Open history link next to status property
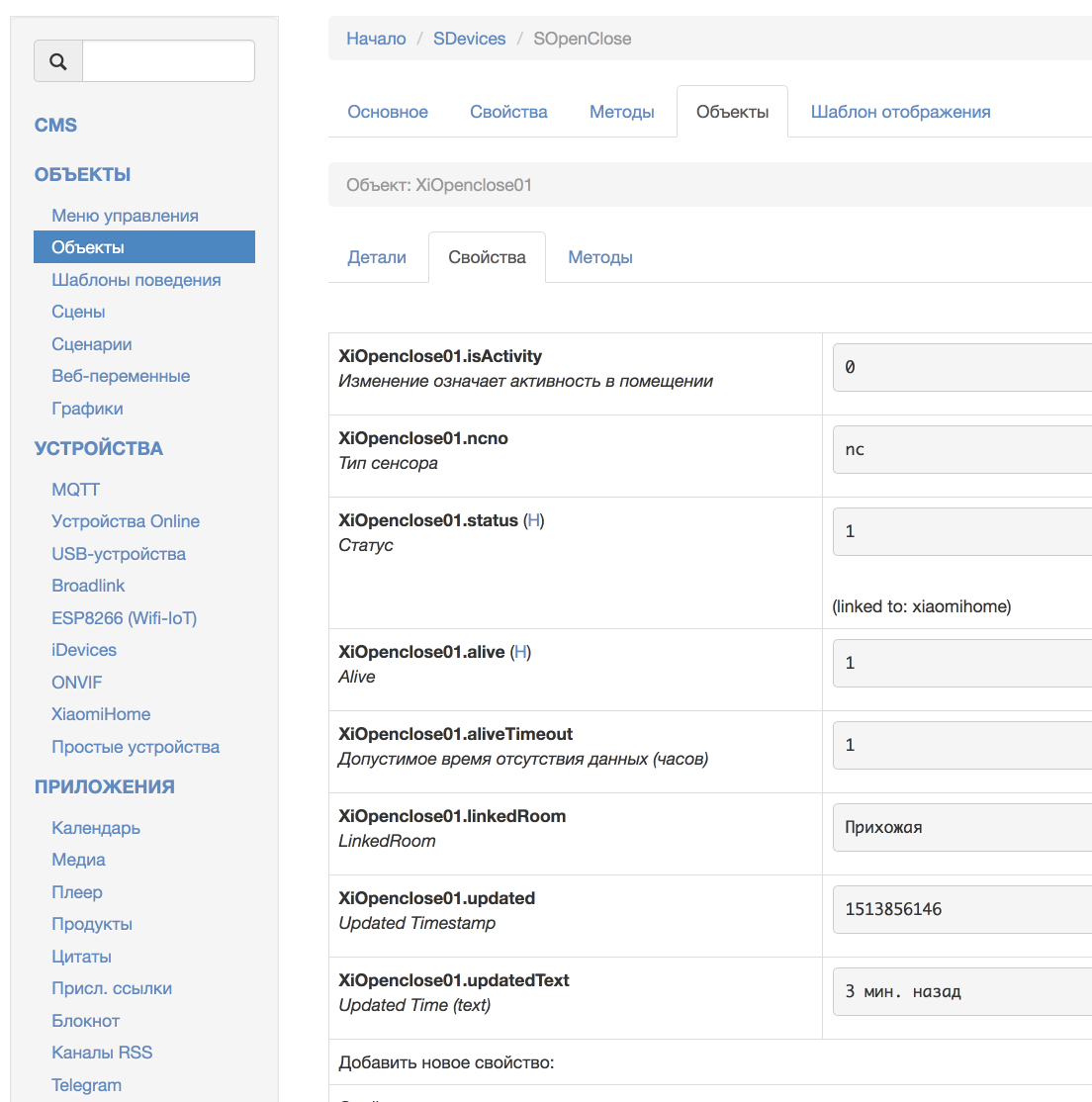Viewport: 1092px width, 1102px height. coord(534,520)
